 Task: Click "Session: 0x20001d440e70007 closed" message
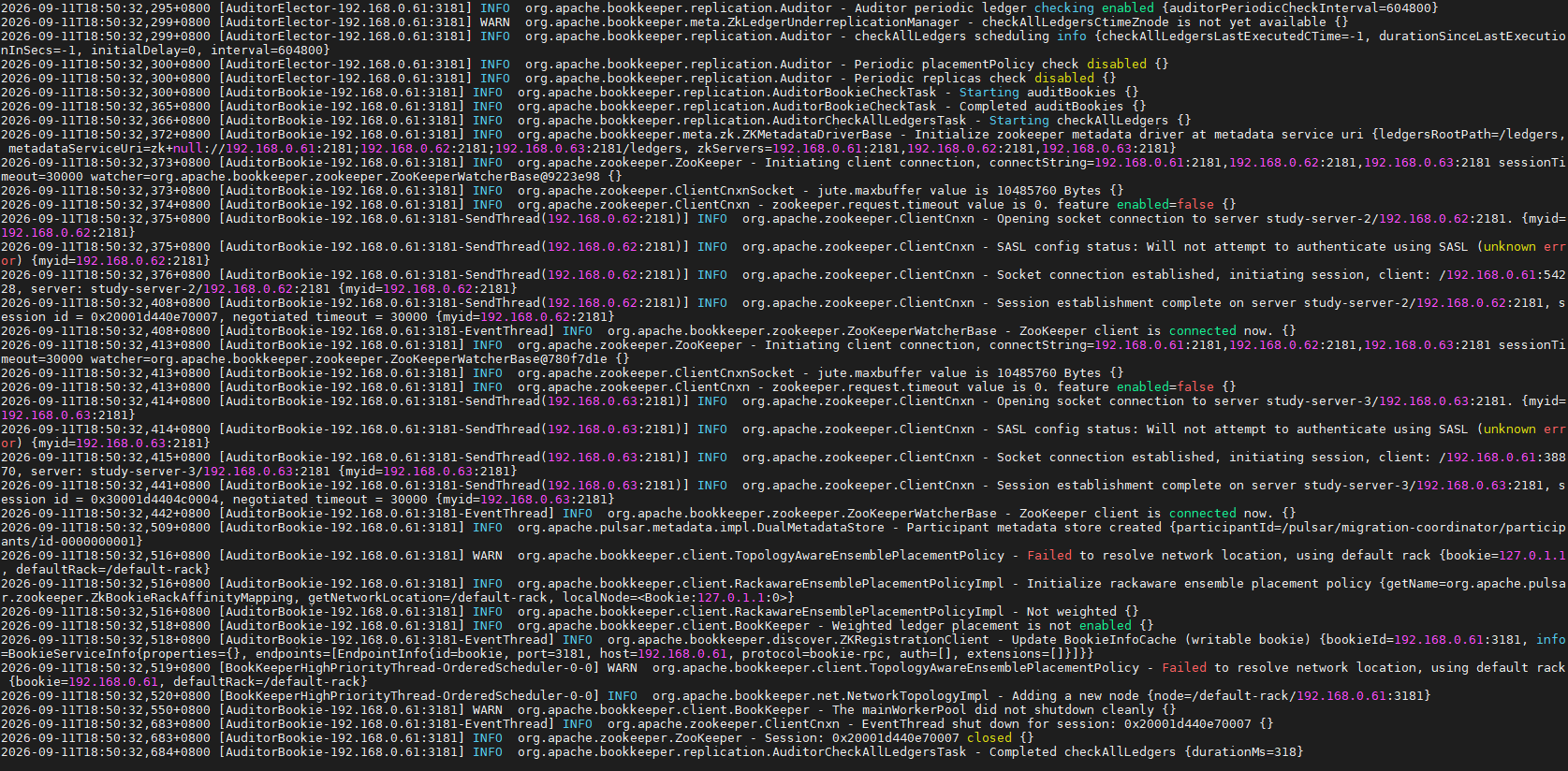coord(888,738)
